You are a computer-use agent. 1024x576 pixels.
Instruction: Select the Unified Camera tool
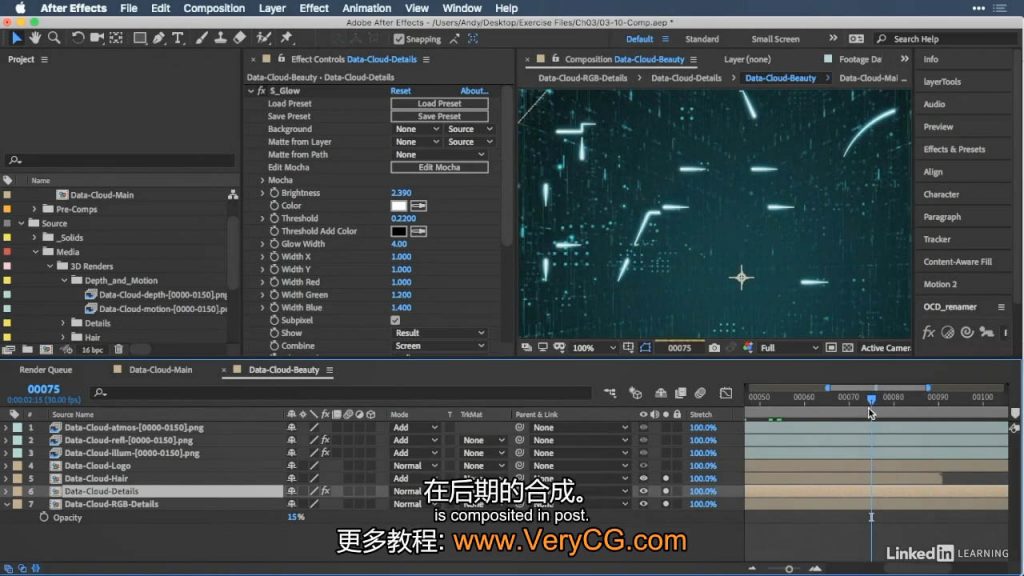pyautogui.click(x=97, y=38)
